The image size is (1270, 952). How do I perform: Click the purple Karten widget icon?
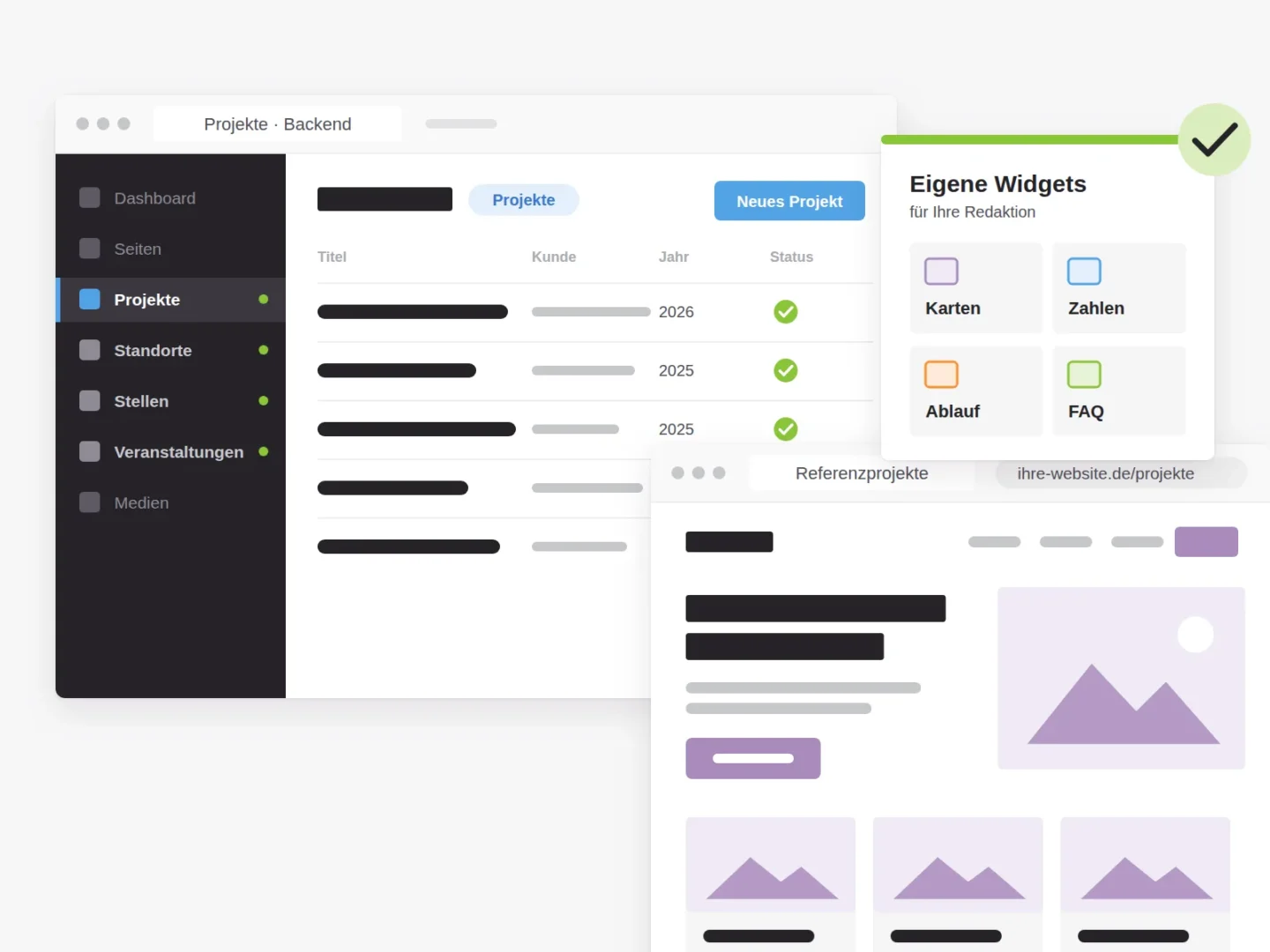tap(941, 271)
